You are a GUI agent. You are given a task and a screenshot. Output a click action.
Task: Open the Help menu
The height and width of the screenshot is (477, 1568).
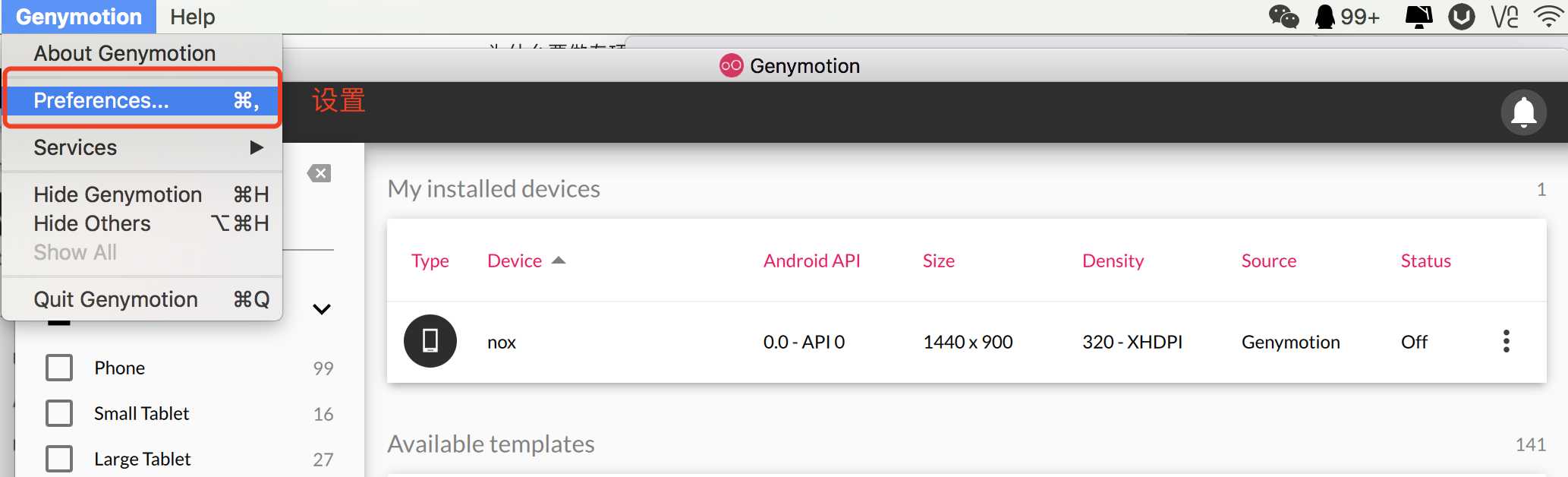[193, 17]
